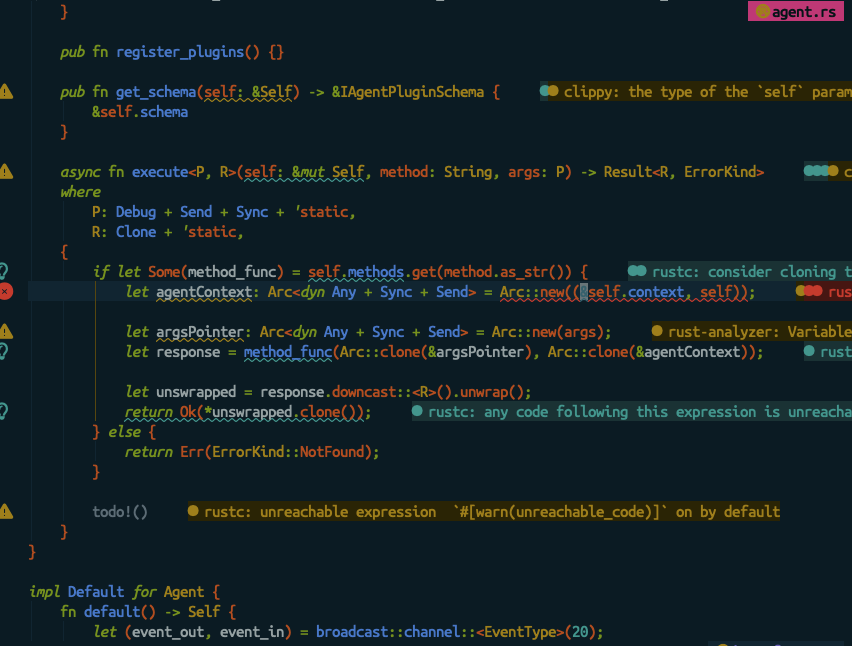Click the green dot before the unreachable-code message
Image resolution: width=852 pixels, height=646 pixels.
(417, 411)
